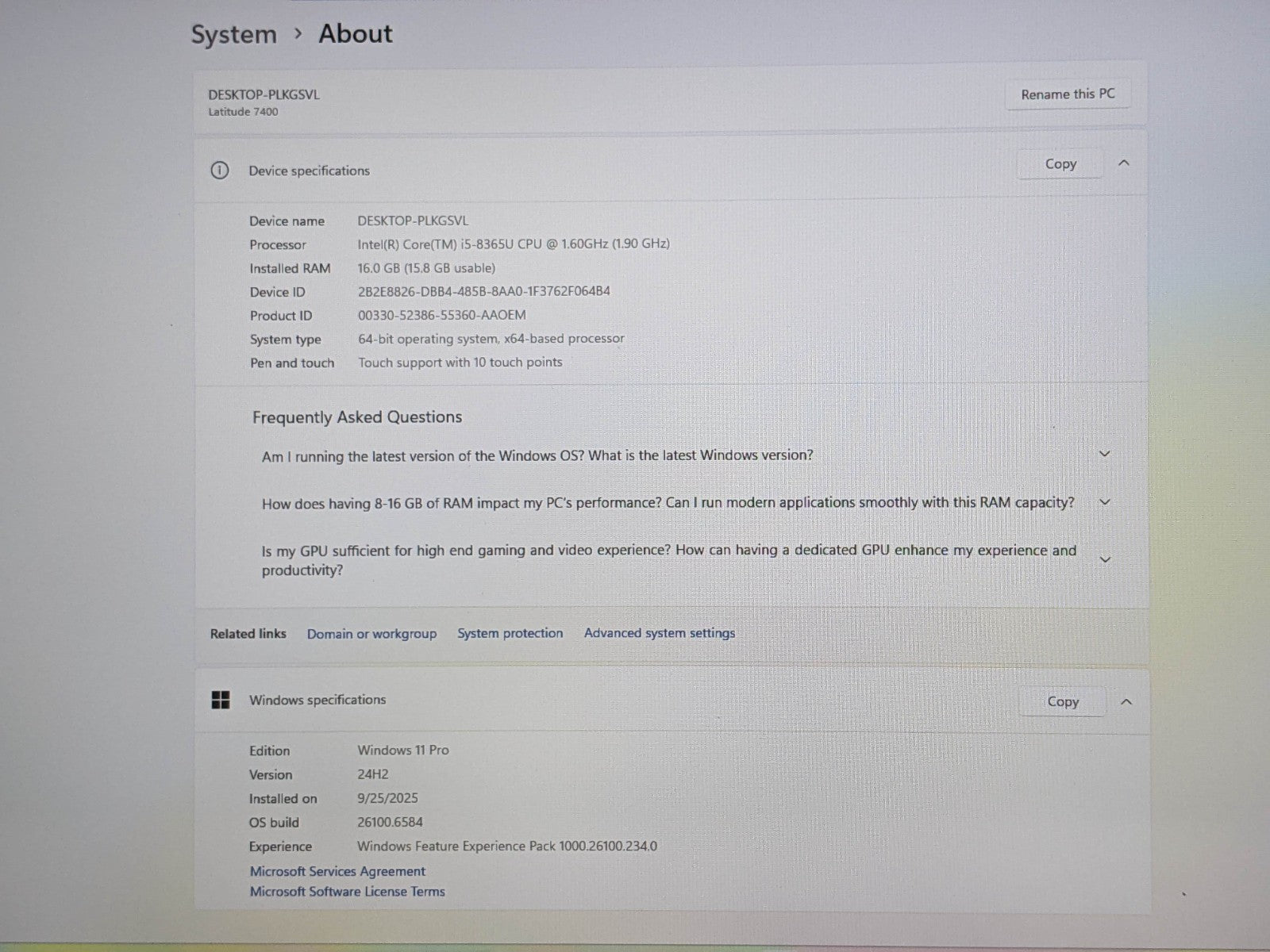The width and height of the screenshot is (1270, 952).
Task: Copy the Device specifications
Action: point(1060,164)
